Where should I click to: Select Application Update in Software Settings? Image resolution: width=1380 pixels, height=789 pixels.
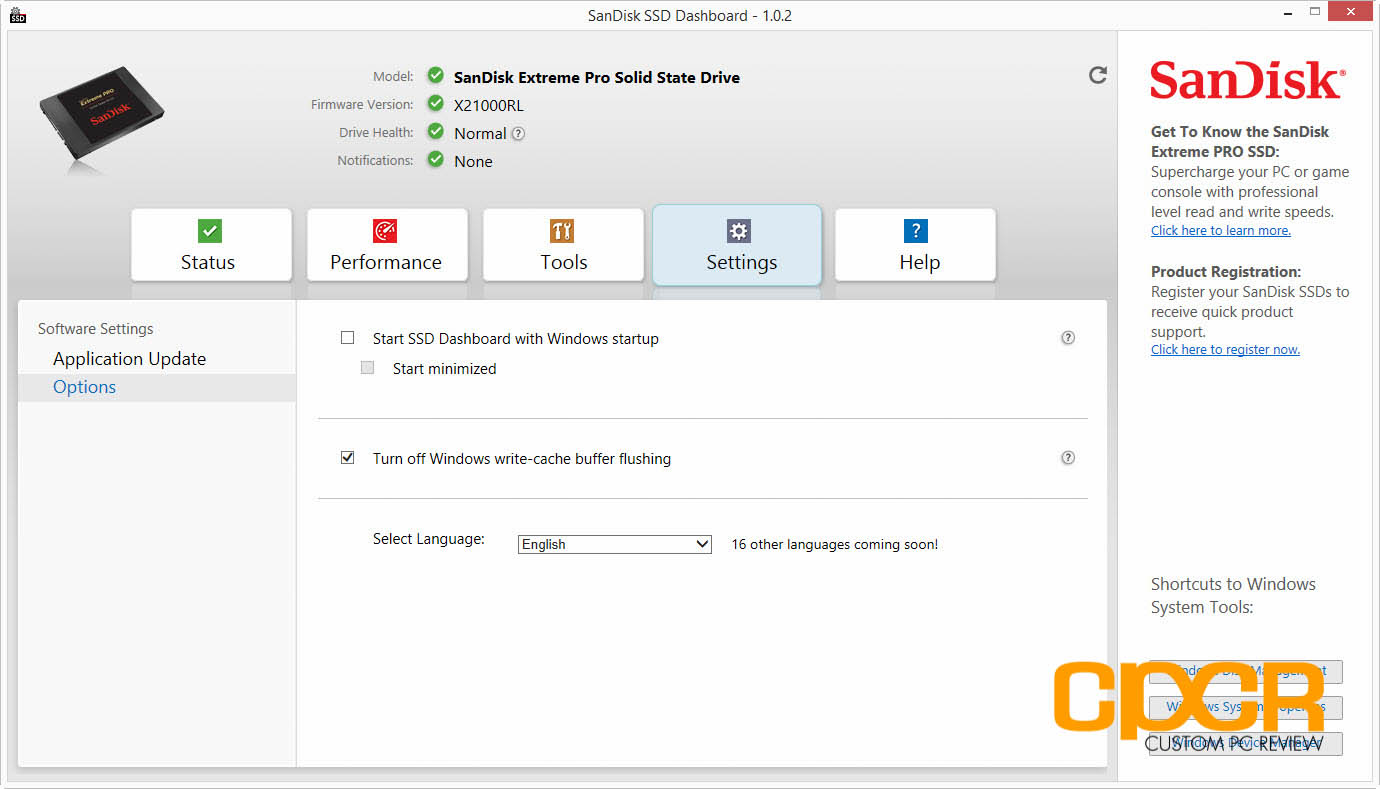[x=129, y=359]
